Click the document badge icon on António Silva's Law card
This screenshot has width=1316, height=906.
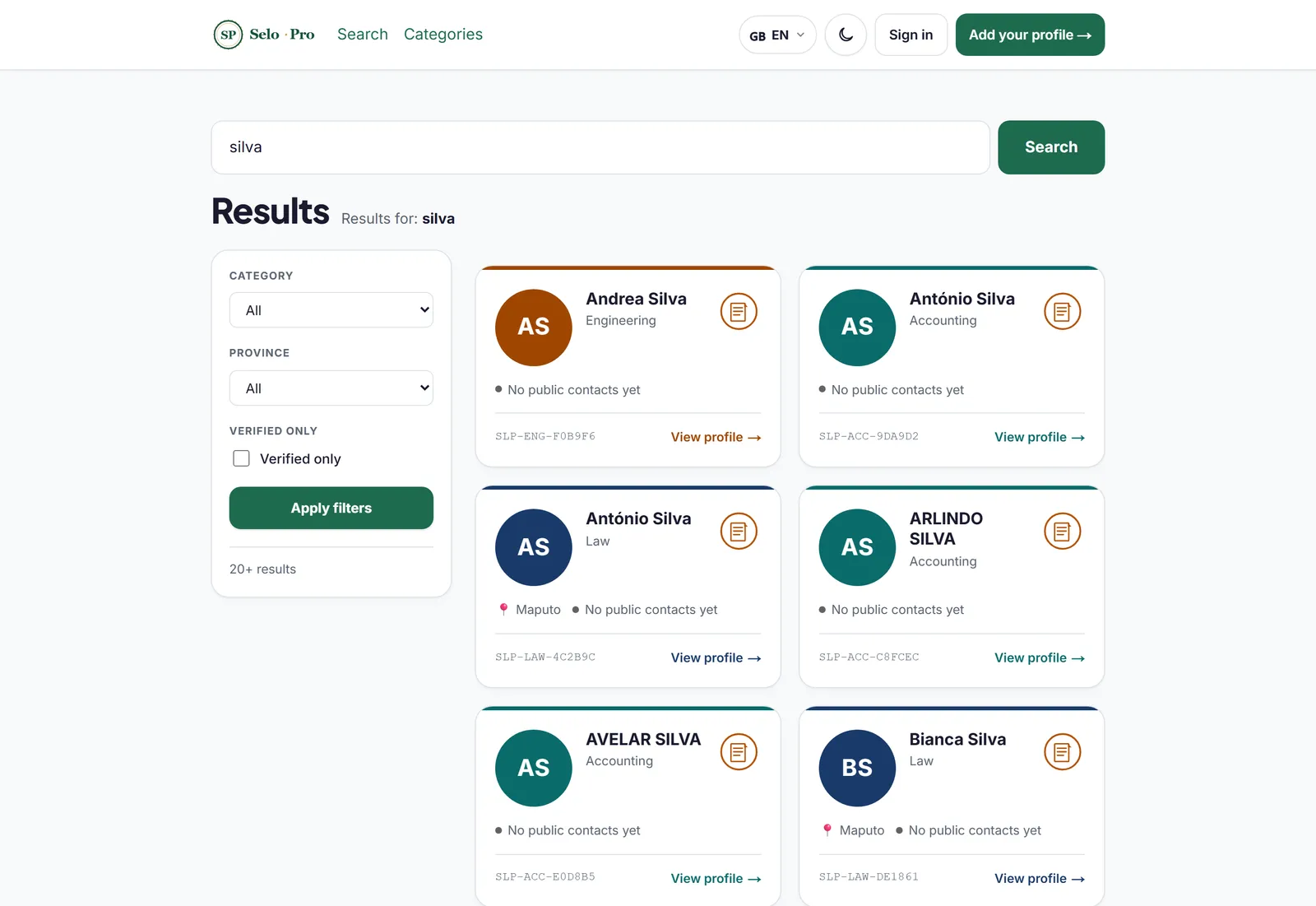739,532
